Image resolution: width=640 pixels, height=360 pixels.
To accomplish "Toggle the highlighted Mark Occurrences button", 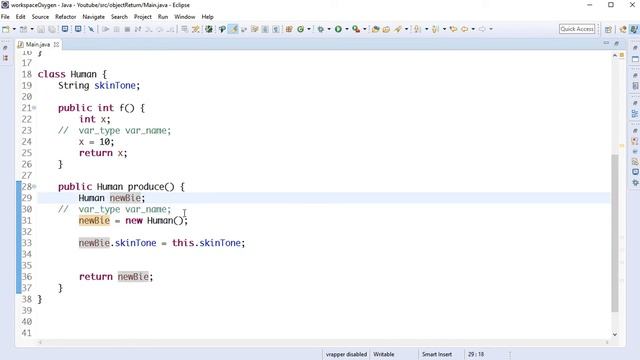I will [x=233, y=29].
